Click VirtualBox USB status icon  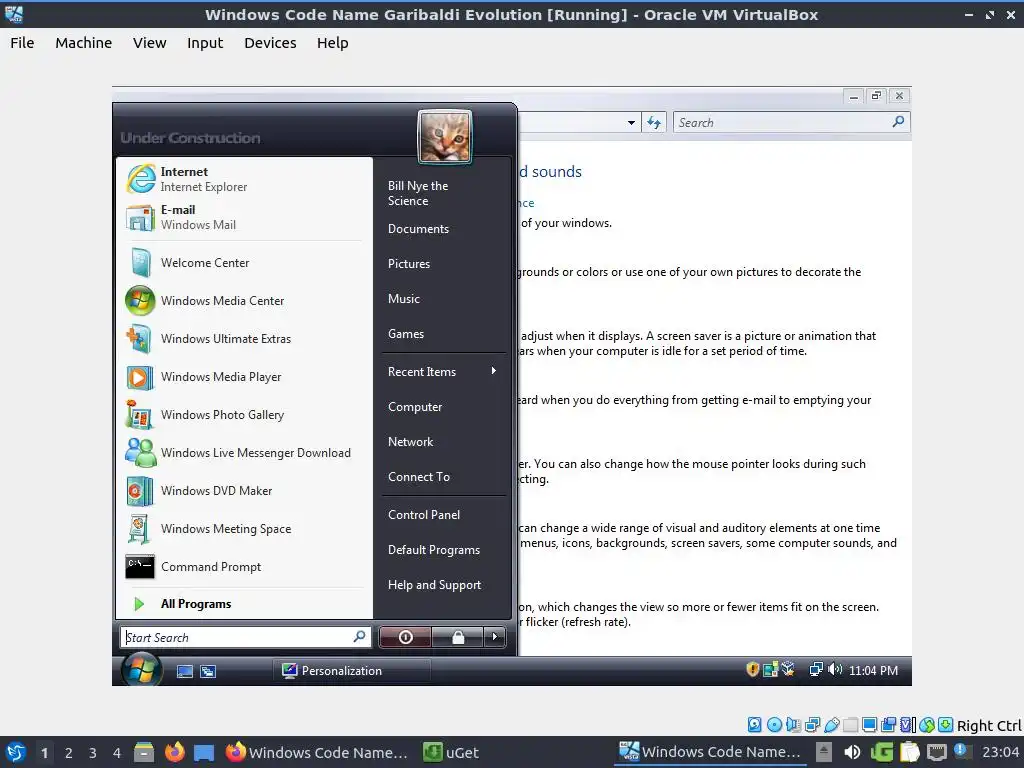(832, 724)
